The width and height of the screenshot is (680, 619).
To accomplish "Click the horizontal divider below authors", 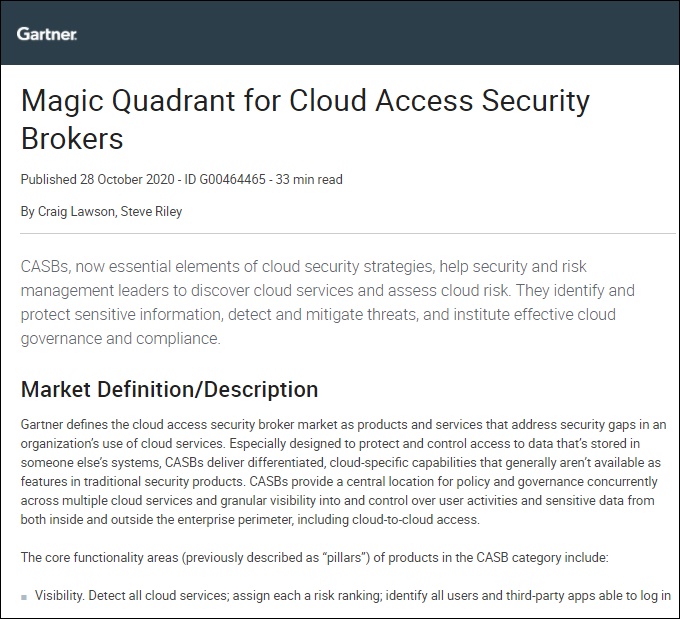I will coord(348,233).
